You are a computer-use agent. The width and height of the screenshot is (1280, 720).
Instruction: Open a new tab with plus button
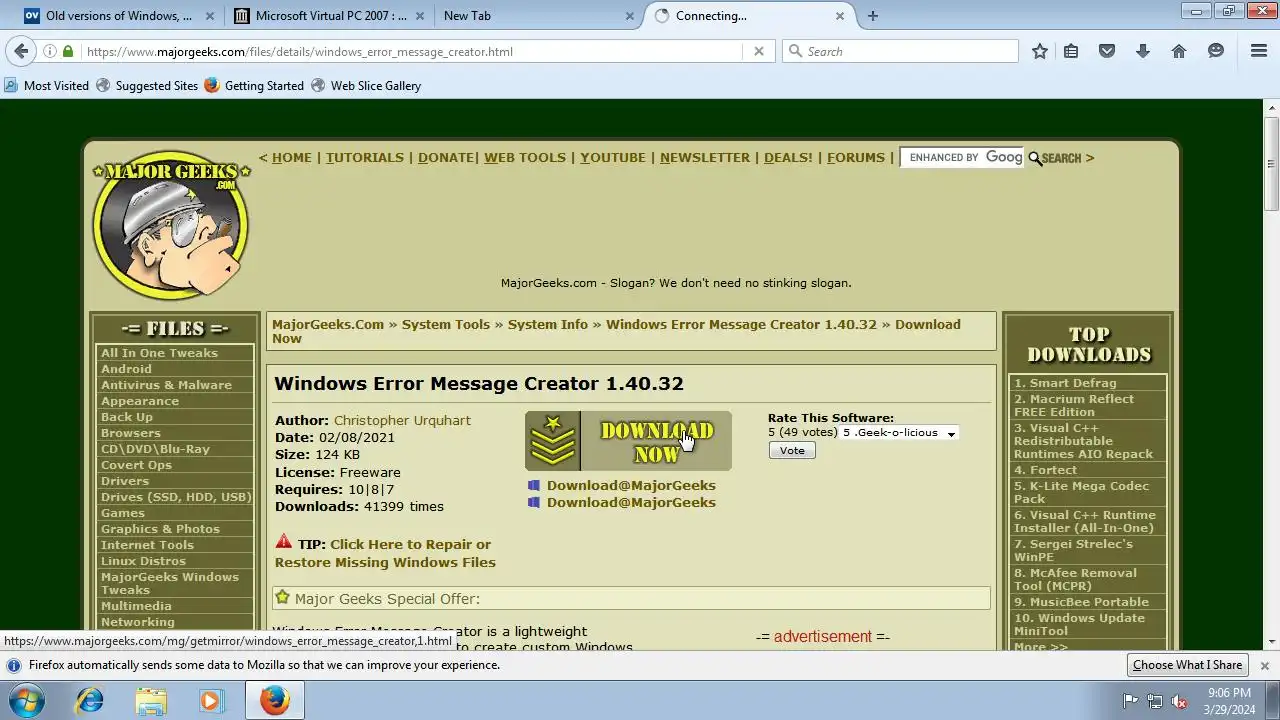click(873, 16)
